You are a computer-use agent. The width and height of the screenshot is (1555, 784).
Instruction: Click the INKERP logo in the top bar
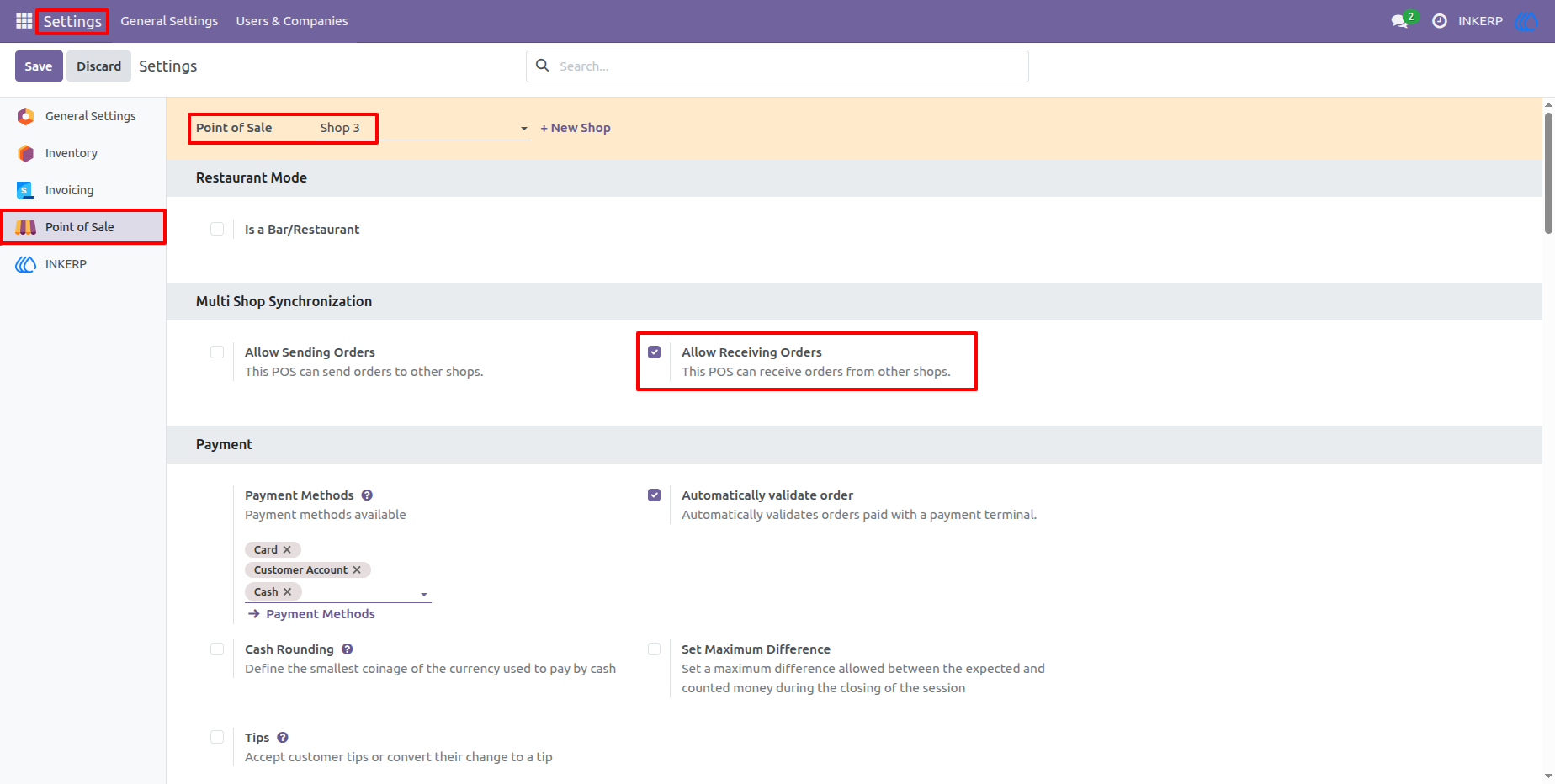pyautogui.click(x=1526, y=21)
